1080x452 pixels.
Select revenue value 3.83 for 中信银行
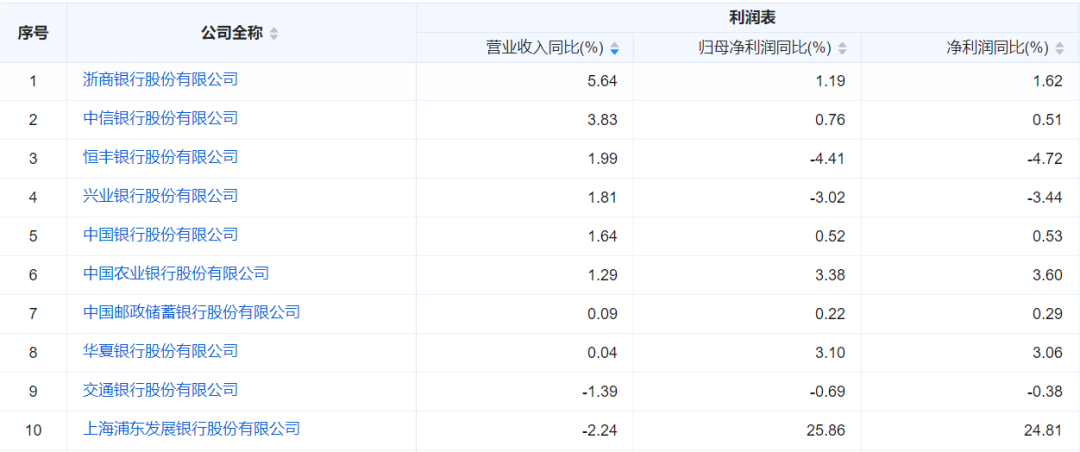coord(603,120)
